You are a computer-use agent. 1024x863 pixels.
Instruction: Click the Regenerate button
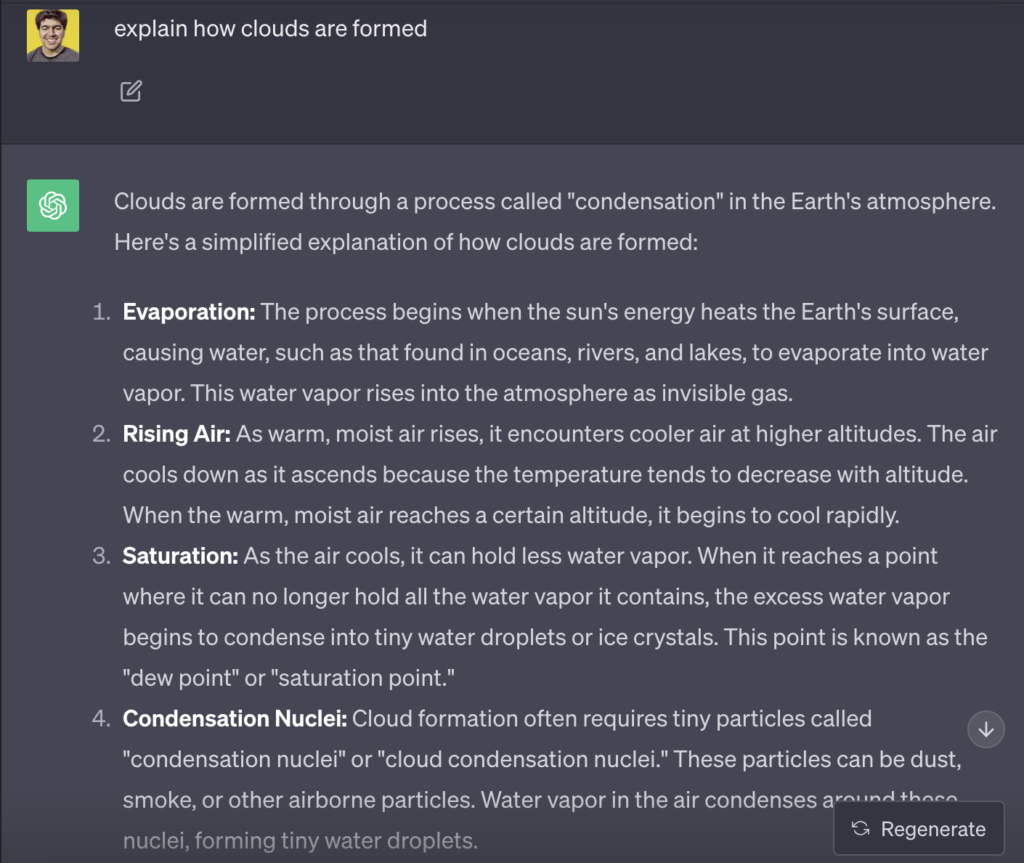(918, 828)
